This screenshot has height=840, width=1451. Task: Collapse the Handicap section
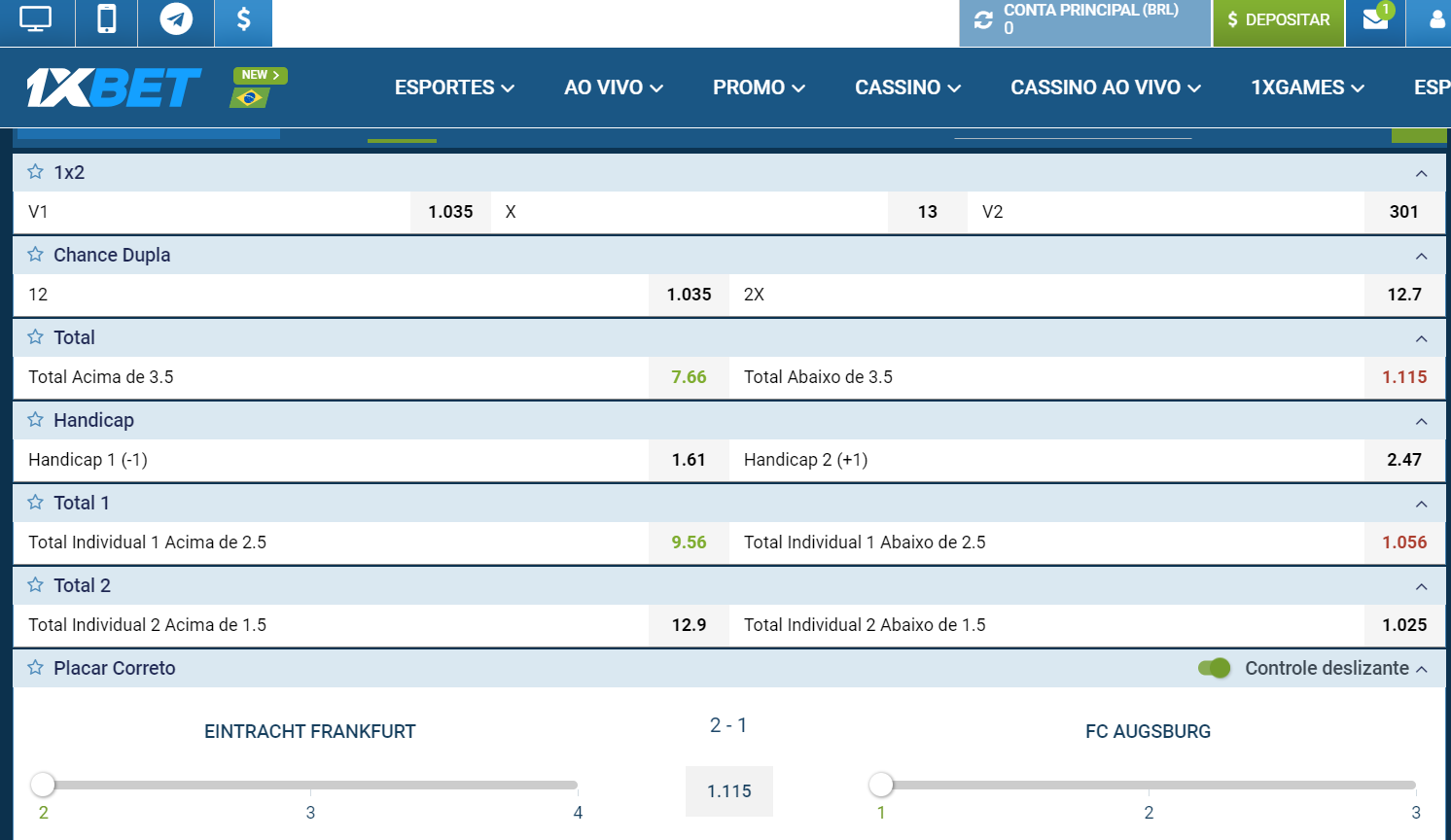[x=1422, y=421]
